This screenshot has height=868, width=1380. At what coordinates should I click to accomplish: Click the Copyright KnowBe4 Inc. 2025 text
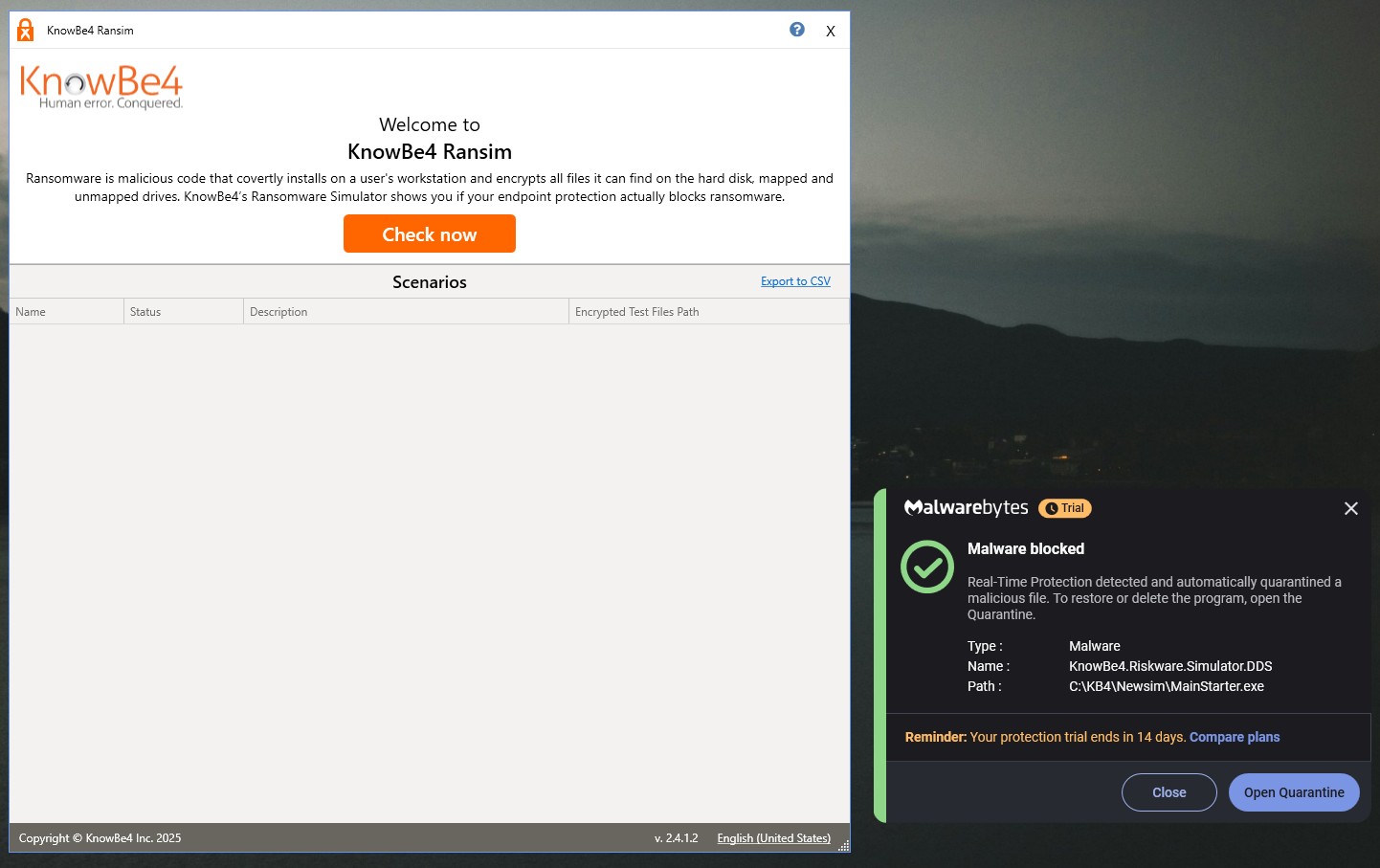[100, 838]
